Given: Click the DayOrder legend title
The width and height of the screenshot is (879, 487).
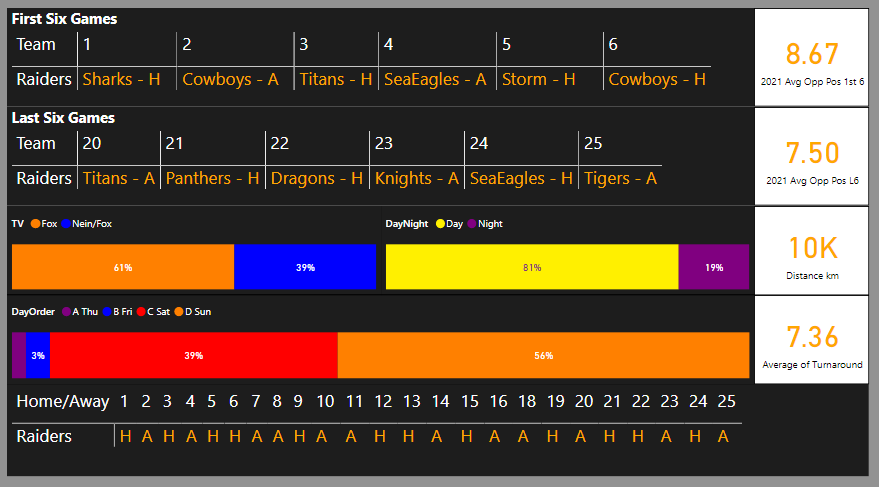Looking at the screenshot, I should point(33,312).
